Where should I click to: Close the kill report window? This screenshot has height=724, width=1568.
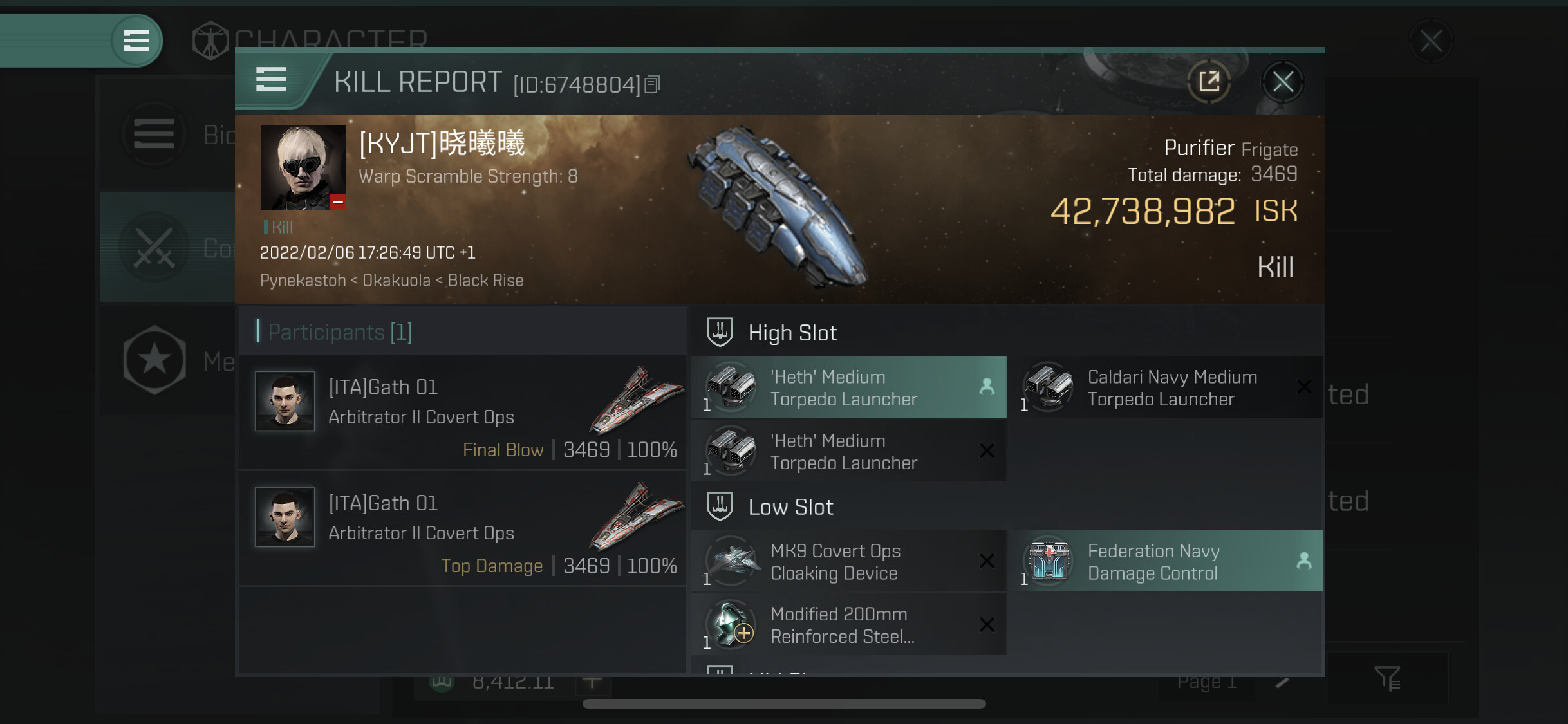[x=1283, y=82]
